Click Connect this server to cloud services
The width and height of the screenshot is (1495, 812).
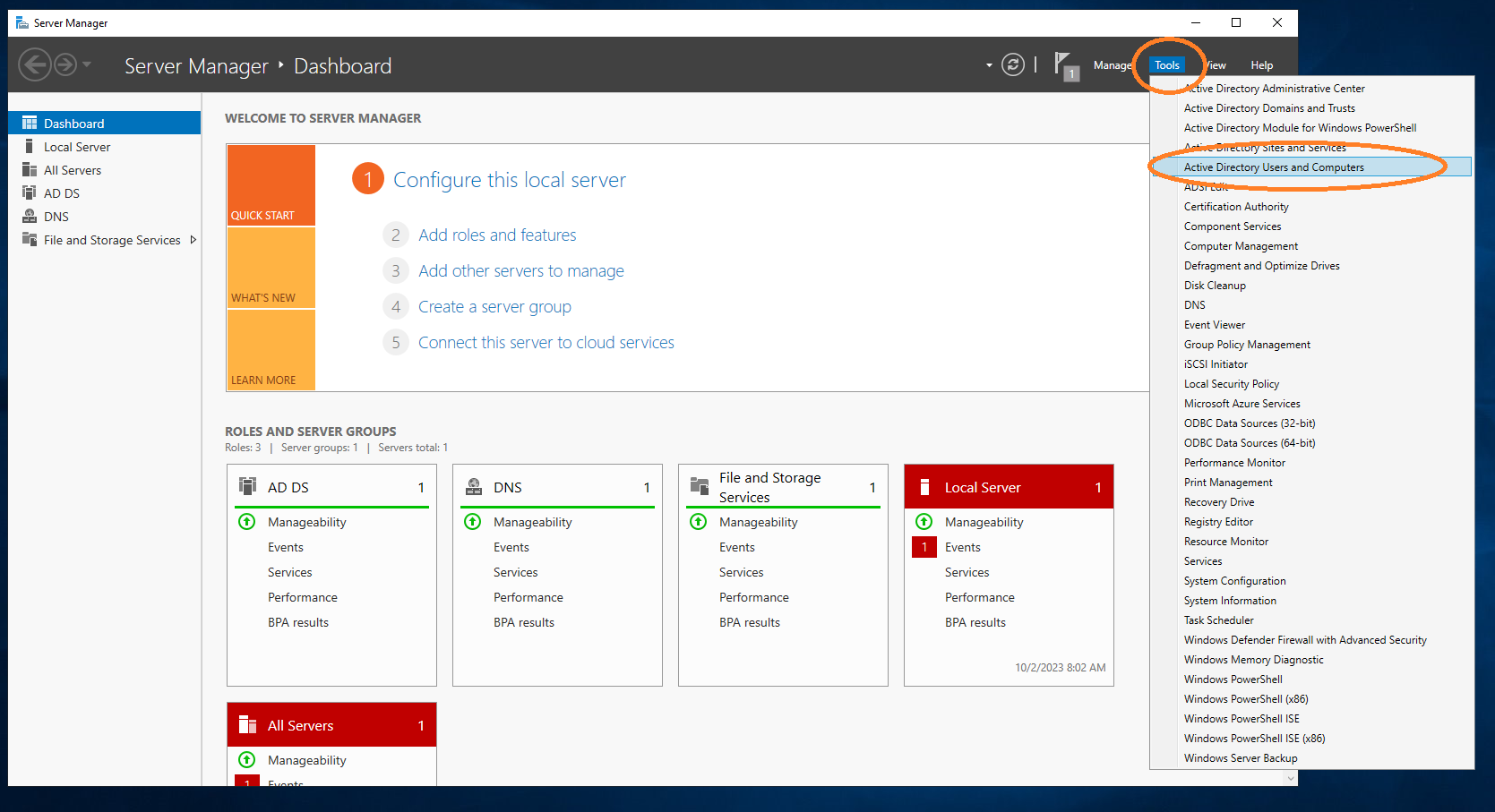546,342
